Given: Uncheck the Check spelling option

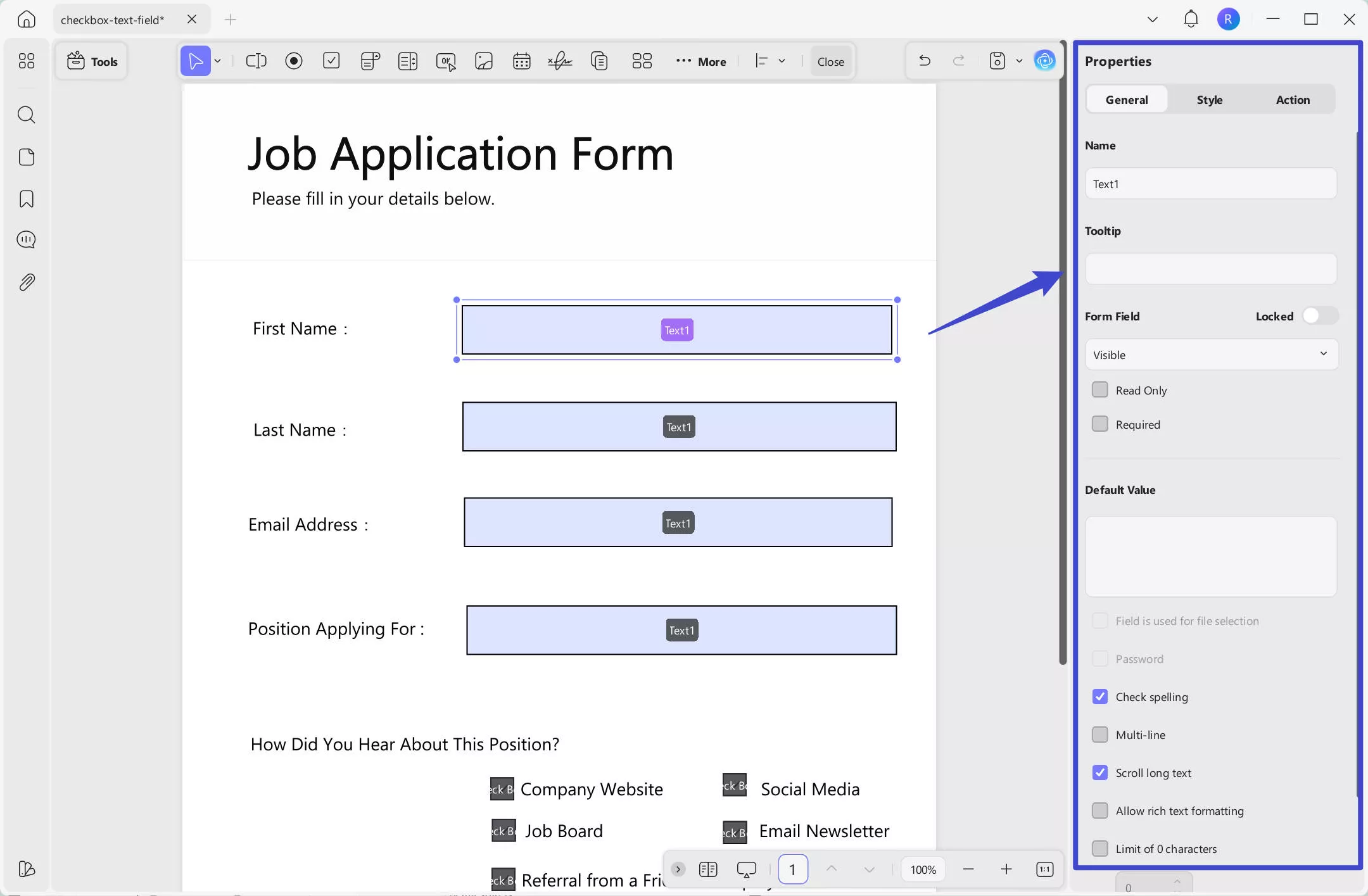Looking at the screenshot, I should 1100,697.
